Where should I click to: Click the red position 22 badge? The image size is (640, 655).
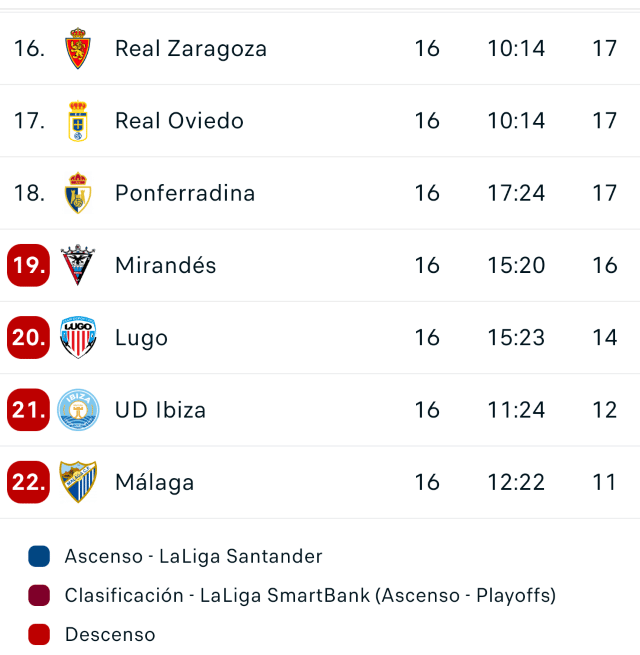click(28, 482)
